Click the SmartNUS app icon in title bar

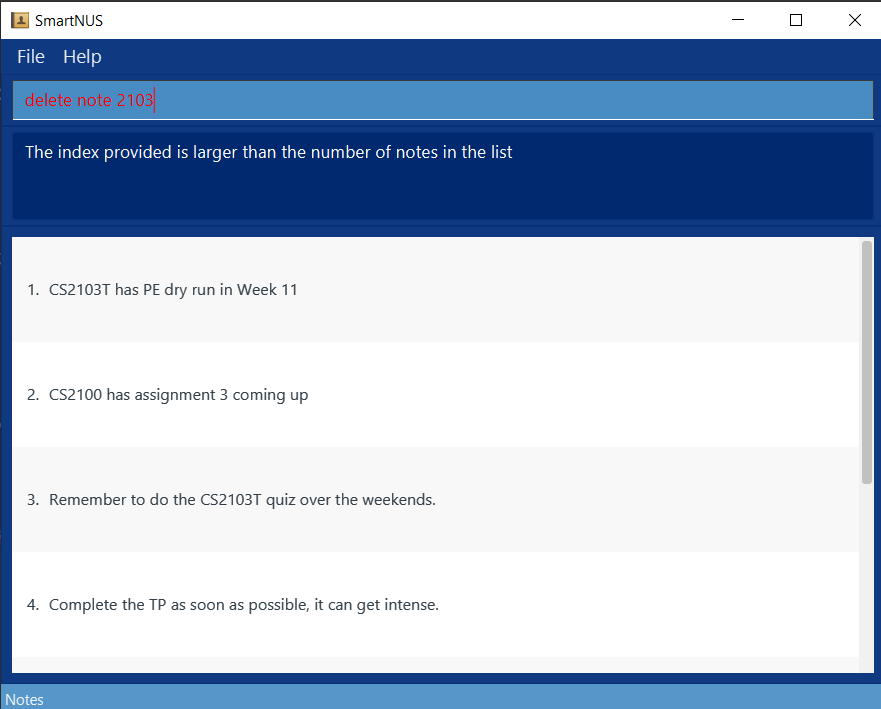(19, 20)
